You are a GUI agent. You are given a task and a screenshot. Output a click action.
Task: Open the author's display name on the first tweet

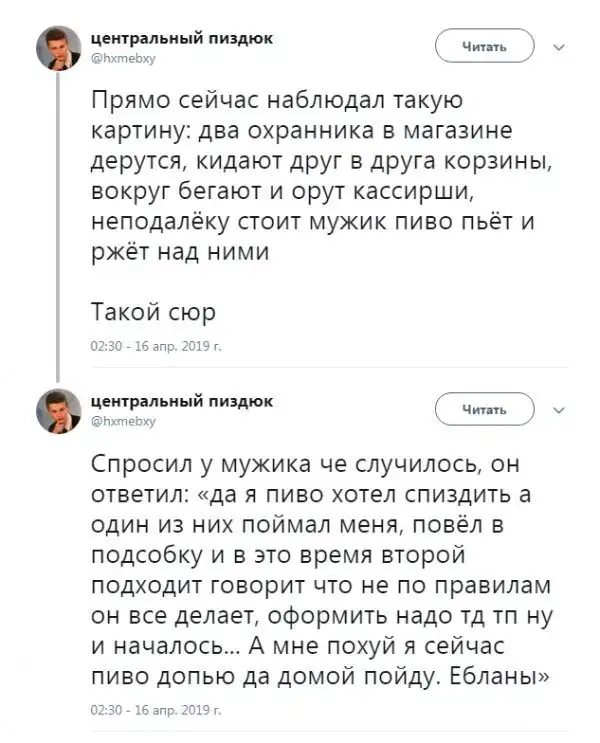pos(181,37)
